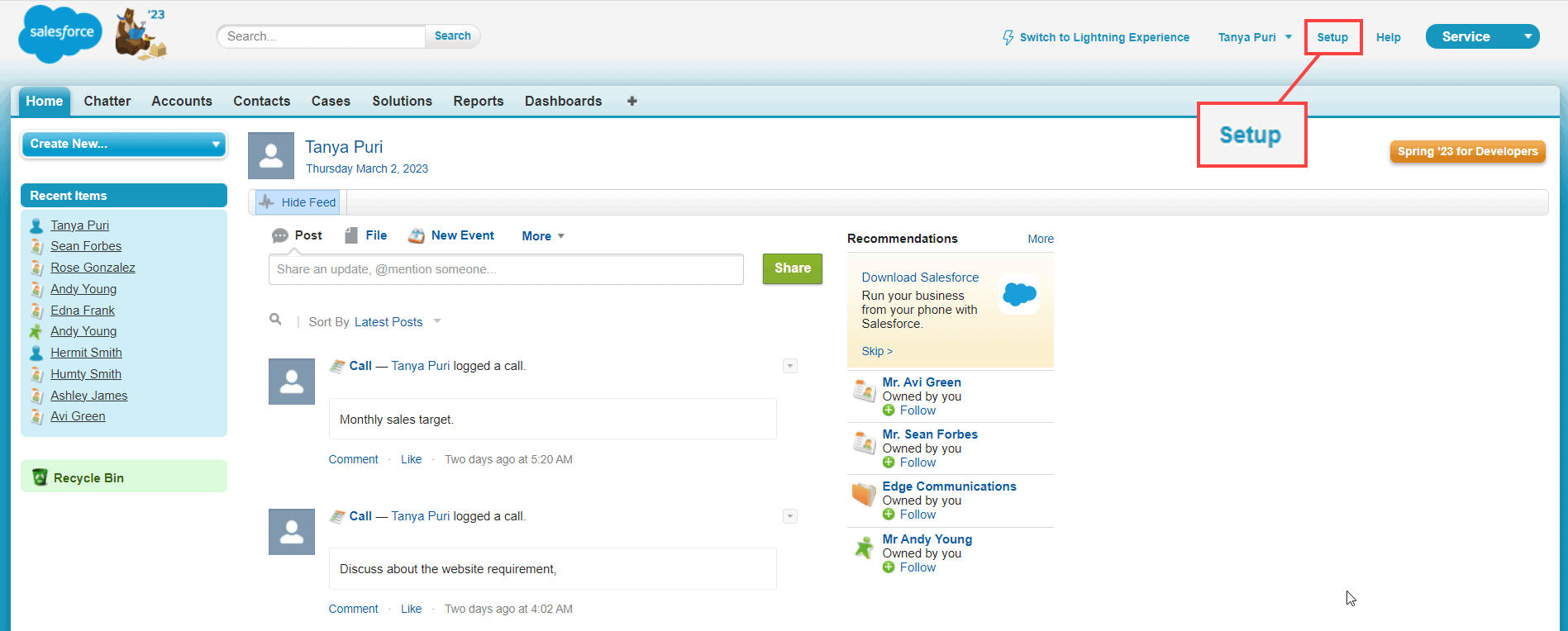
Task: Click call icon on Monthly sales target post
Action: (337, 366)
